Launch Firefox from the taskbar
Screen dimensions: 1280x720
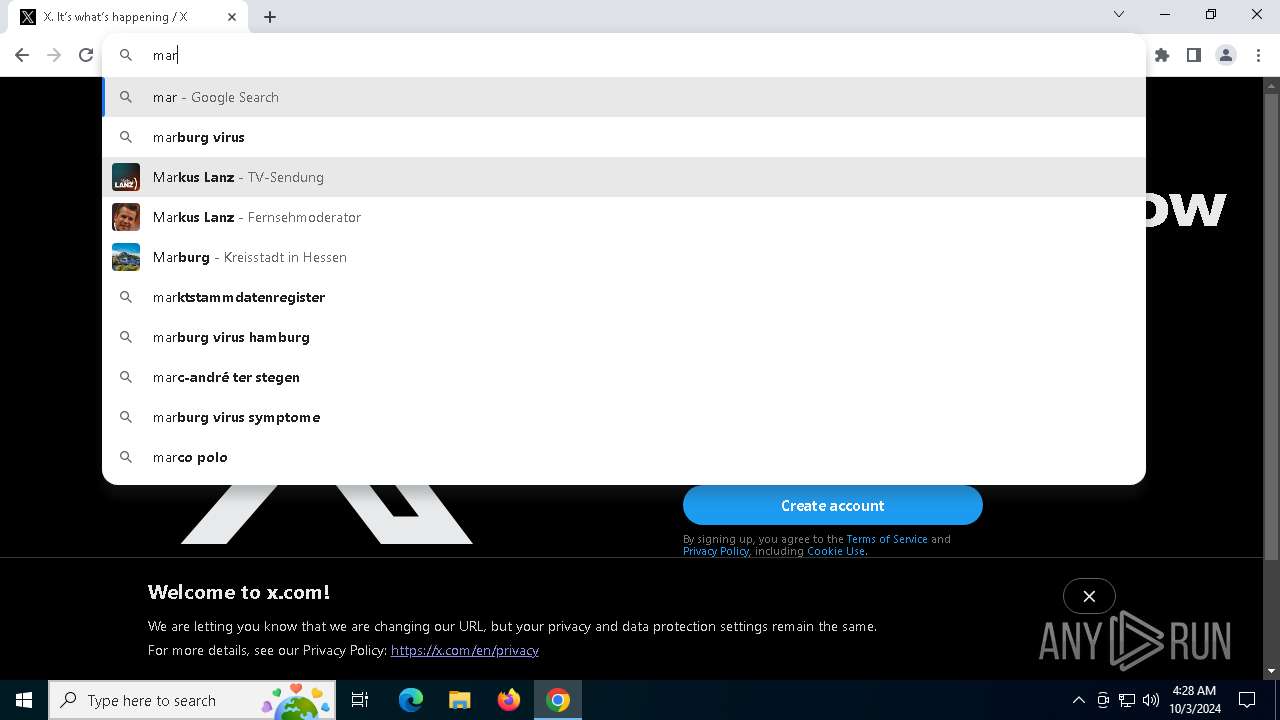(x=509, y=700)
